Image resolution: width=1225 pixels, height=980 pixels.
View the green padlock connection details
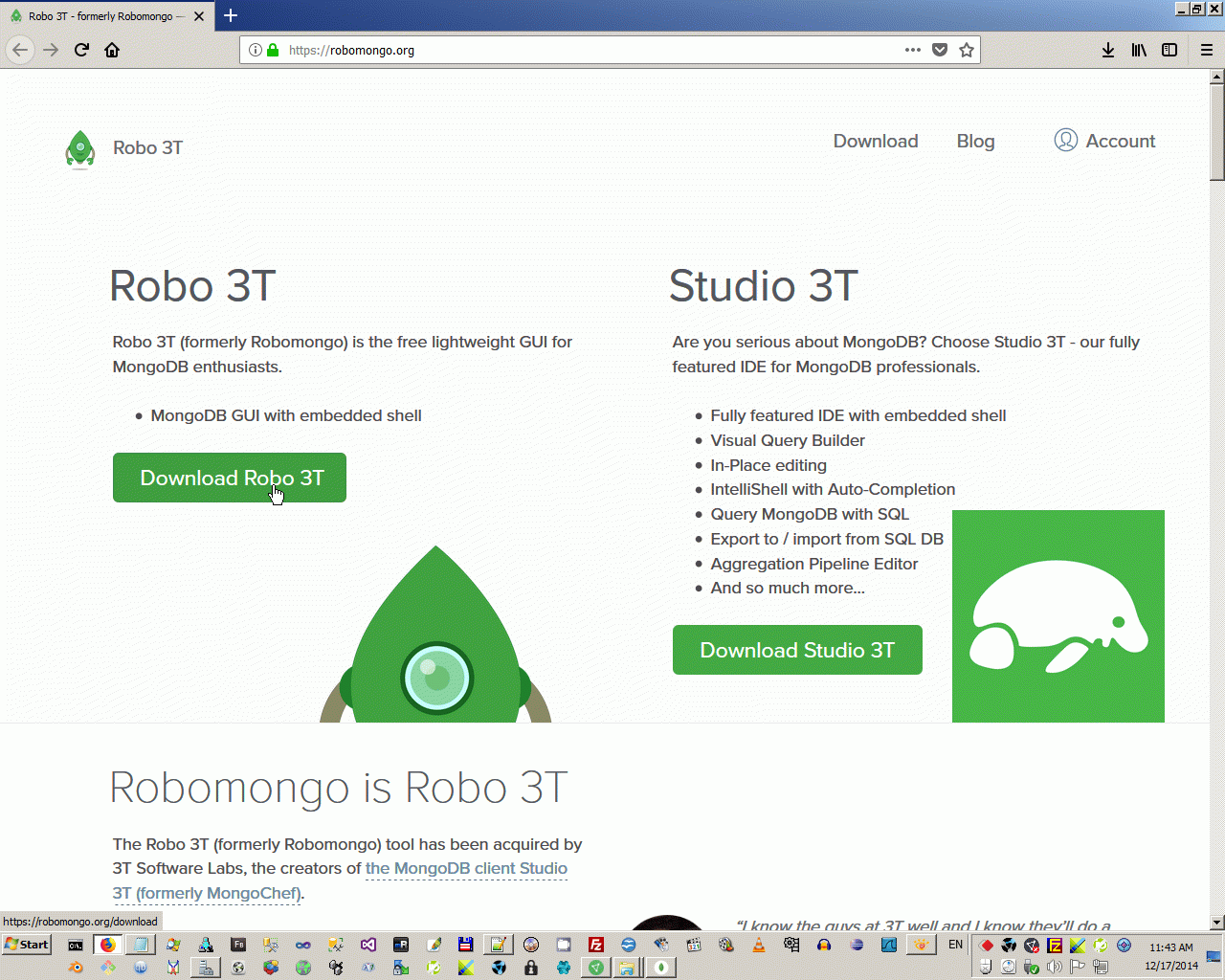click(273, 50)
